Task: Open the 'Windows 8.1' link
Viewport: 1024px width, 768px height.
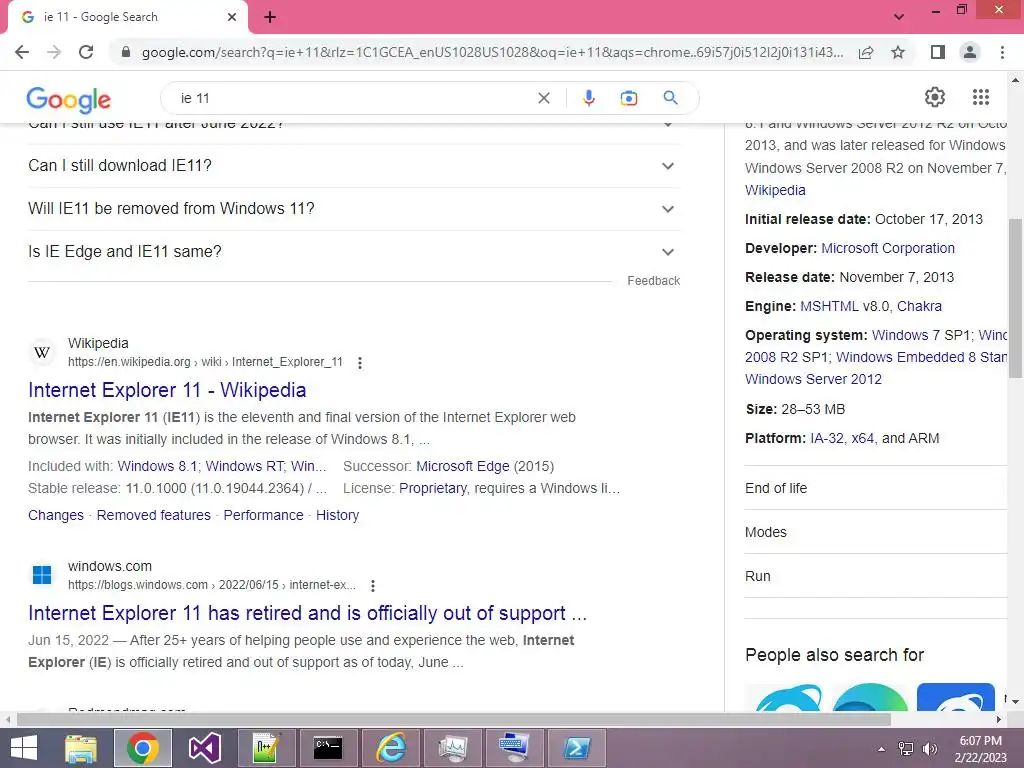Action: (x=157, y=466)
